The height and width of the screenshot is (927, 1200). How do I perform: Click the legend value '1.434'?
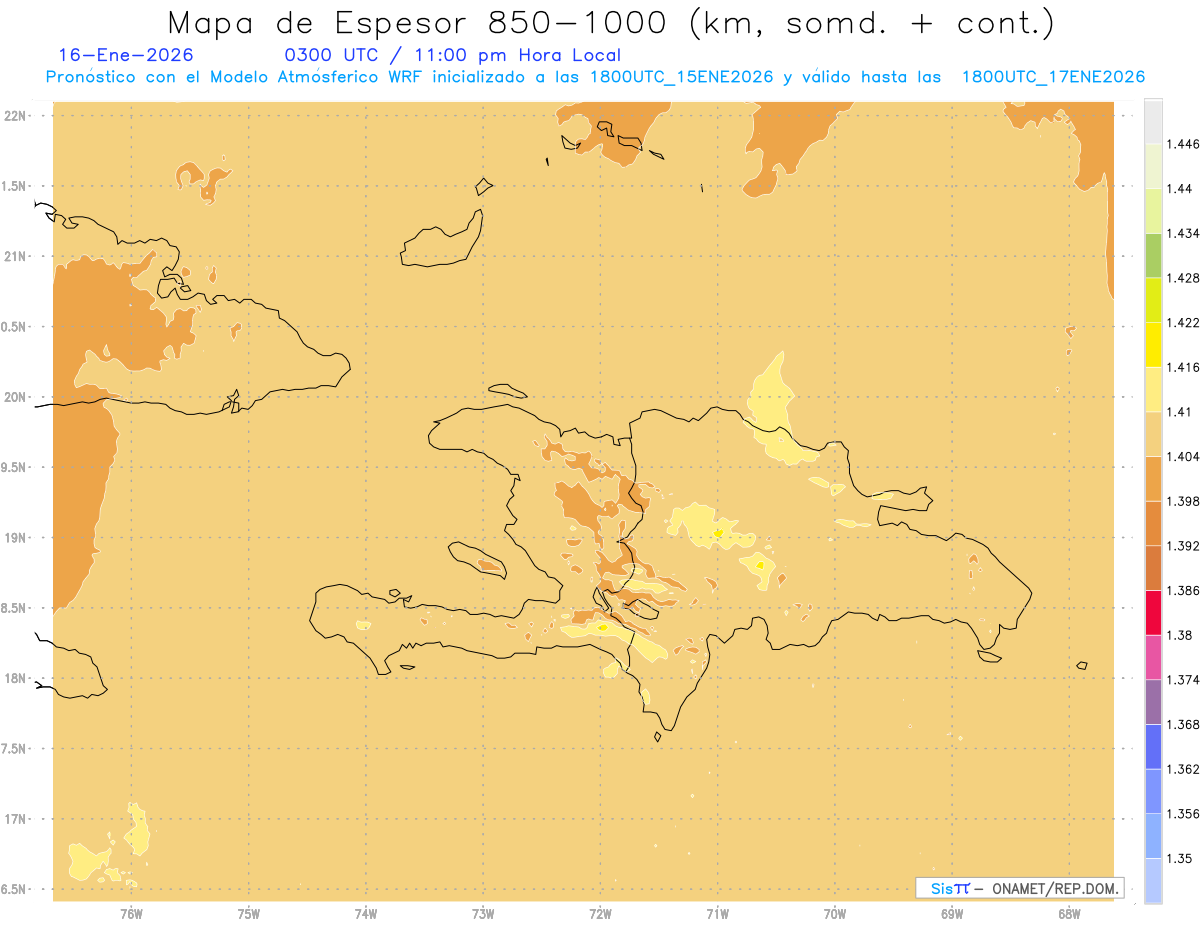point(1183,233)
